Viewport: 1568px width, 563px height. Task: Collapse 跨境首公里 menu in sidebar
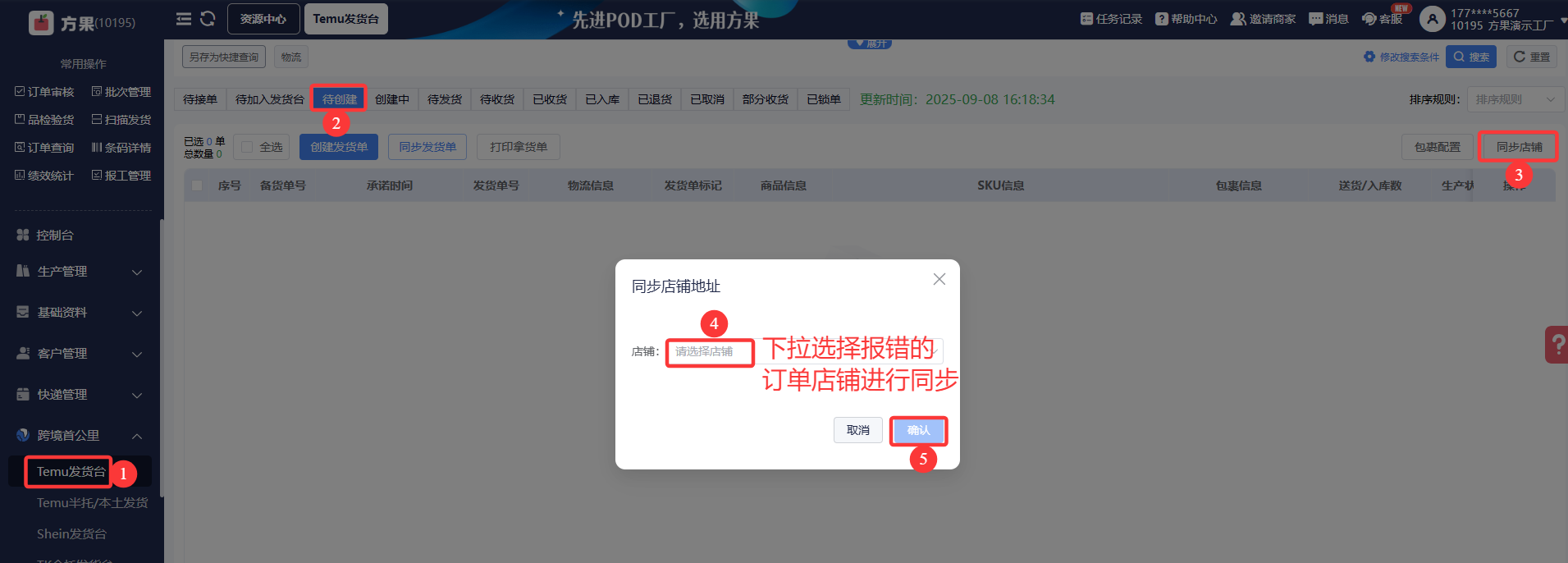point(80,436)
